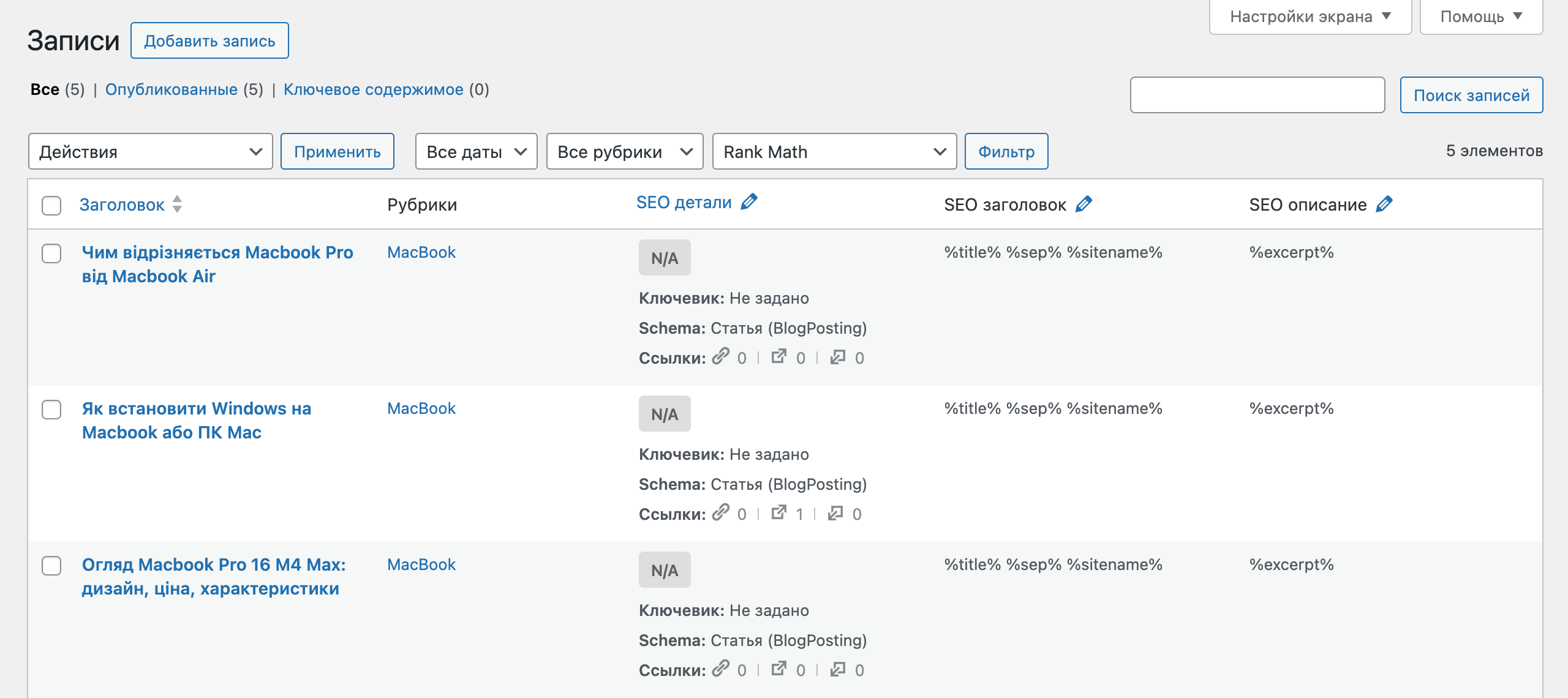
Task: Click %title% %sep% %sitename% in Огляд Macbook Pro row
Action: pos(1053,565)
